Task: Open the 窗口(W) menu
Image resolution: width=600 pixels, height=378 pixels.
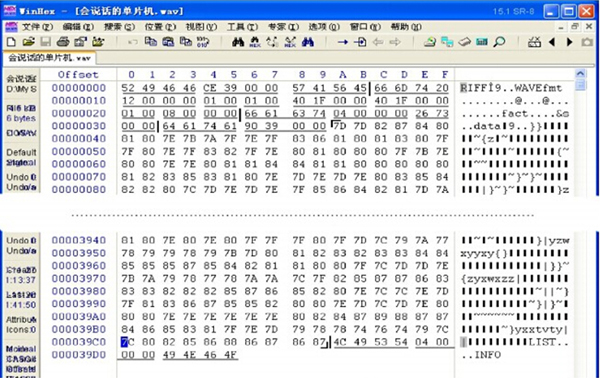Action: 365,27
